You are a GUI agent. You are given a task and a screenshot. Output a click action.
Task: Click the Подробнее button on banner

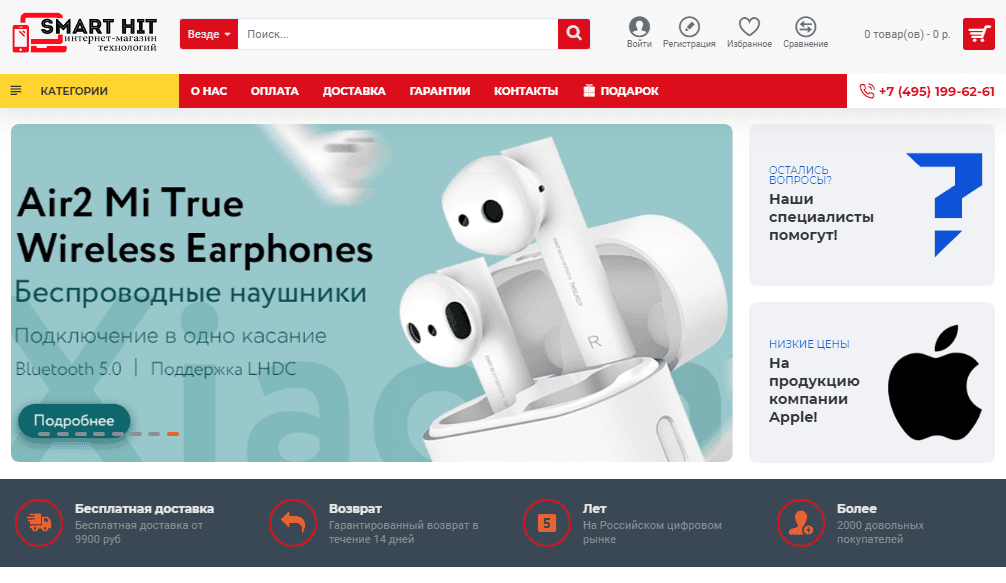point(73,420)
